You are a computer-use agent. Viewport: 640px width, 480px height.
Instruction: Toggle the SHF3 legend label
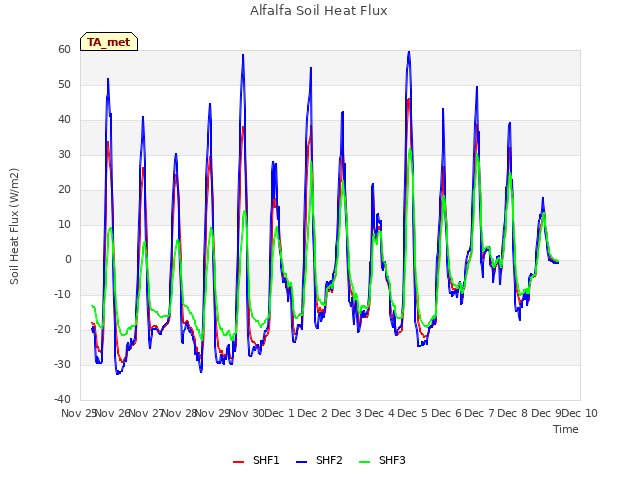pyautogui.click(x=392, y=460)
